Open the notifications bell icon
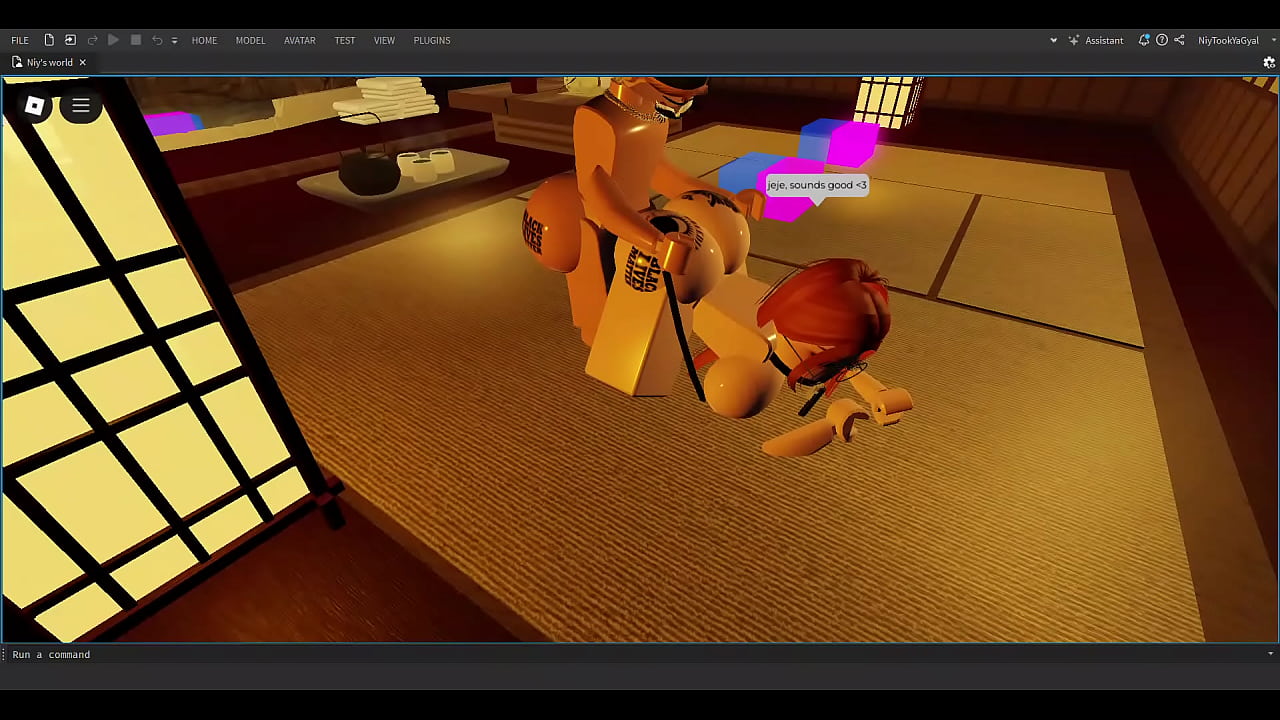This screenshot has height=720, width=1280. [1144, 40]
